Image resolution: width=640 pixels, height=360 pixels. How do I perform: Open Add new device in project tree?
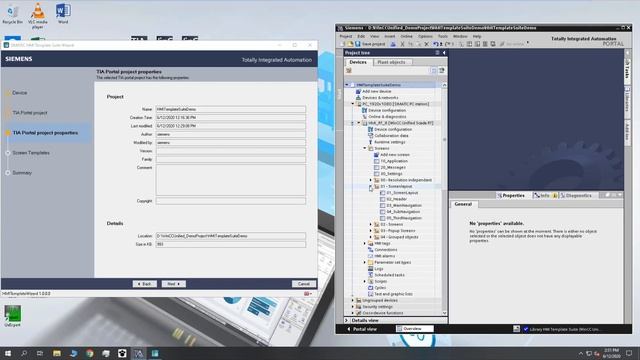pyautogui.click(x=376, y=91)
